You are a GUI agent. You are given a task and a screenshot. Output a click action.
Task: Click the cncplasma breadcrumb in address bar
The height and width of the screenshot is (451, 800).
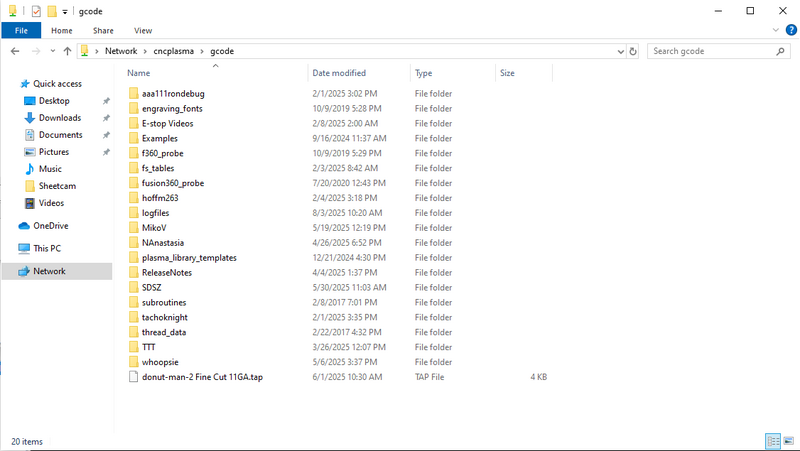click(176, 50)
